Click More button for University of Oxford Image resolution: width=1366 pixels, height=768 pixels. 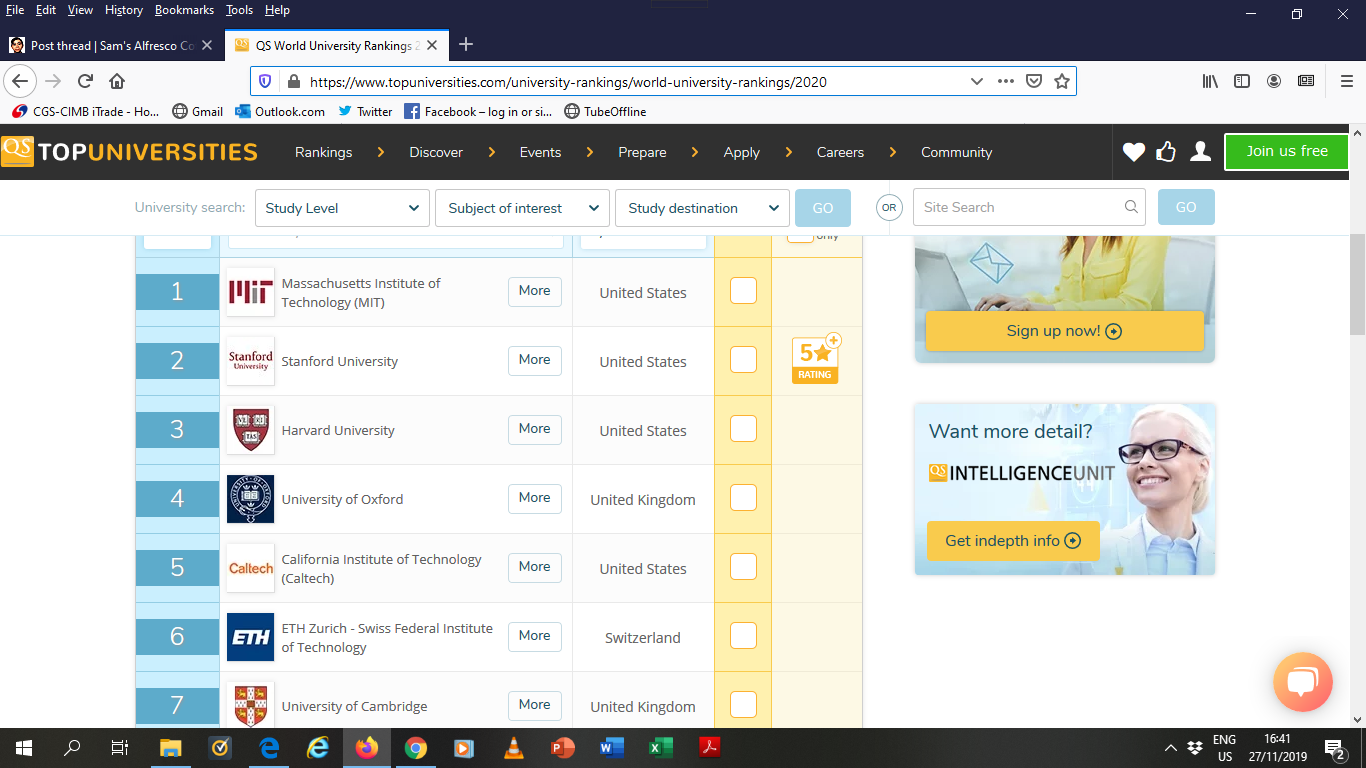tap(535, 498)
